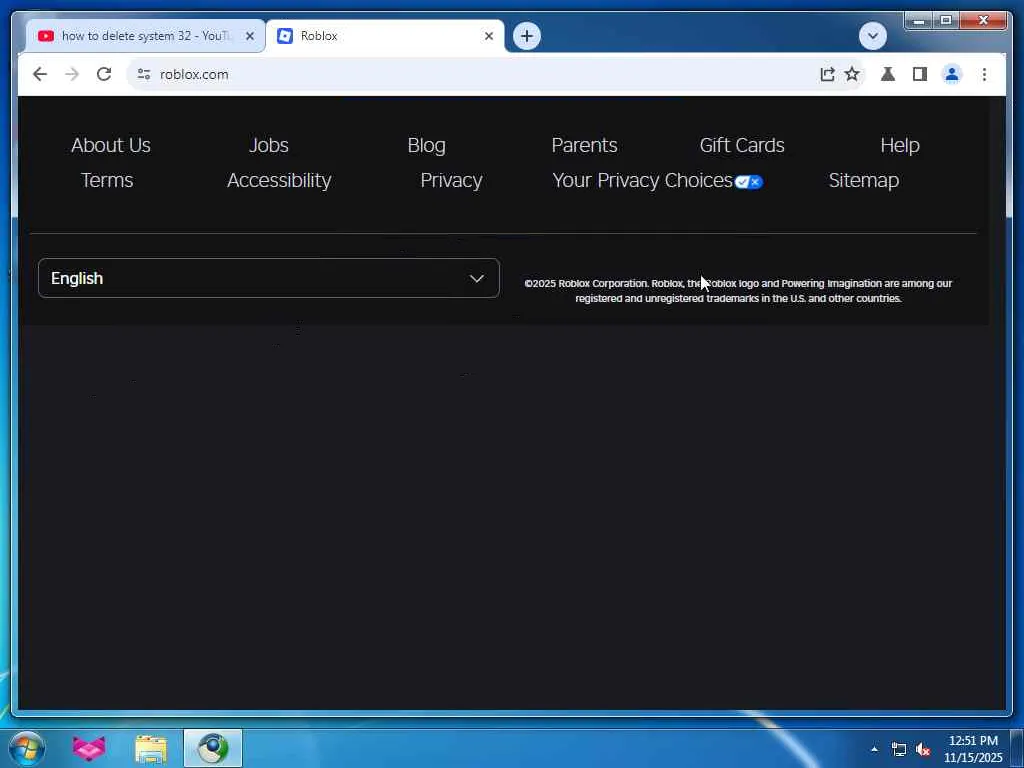The image size is (1024, 768).
Task: Go back using the browser back arrow
Action: tap(40, 74)
